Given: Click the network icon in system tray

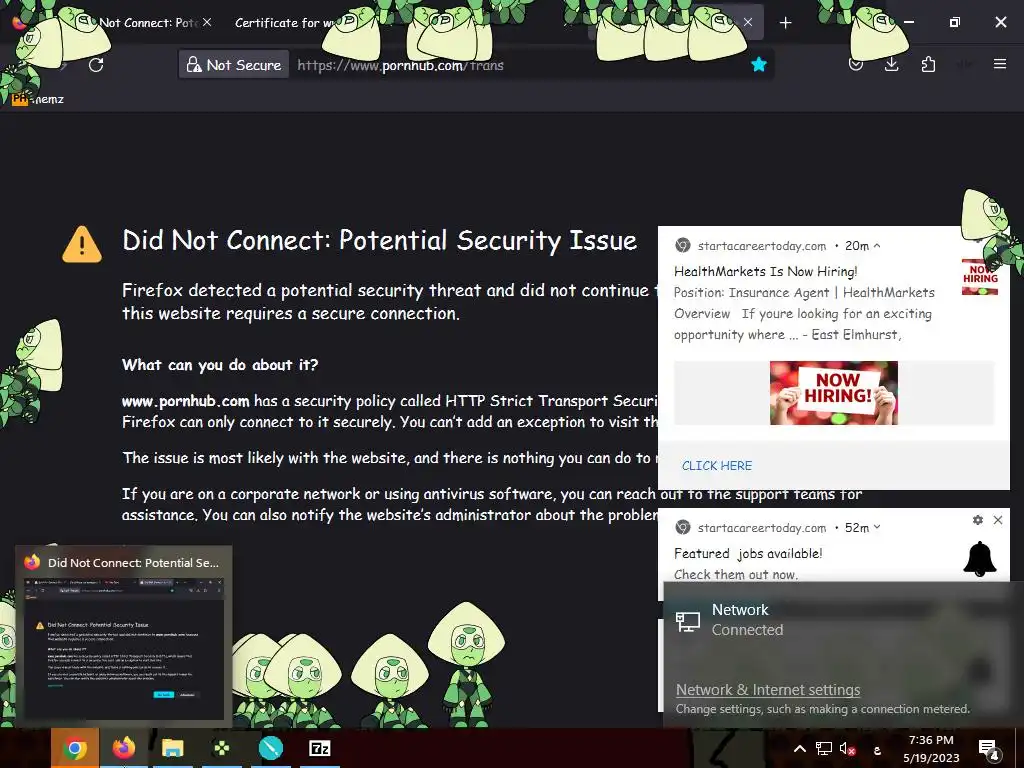Looking at the screenshot, I should click(824, 749).
